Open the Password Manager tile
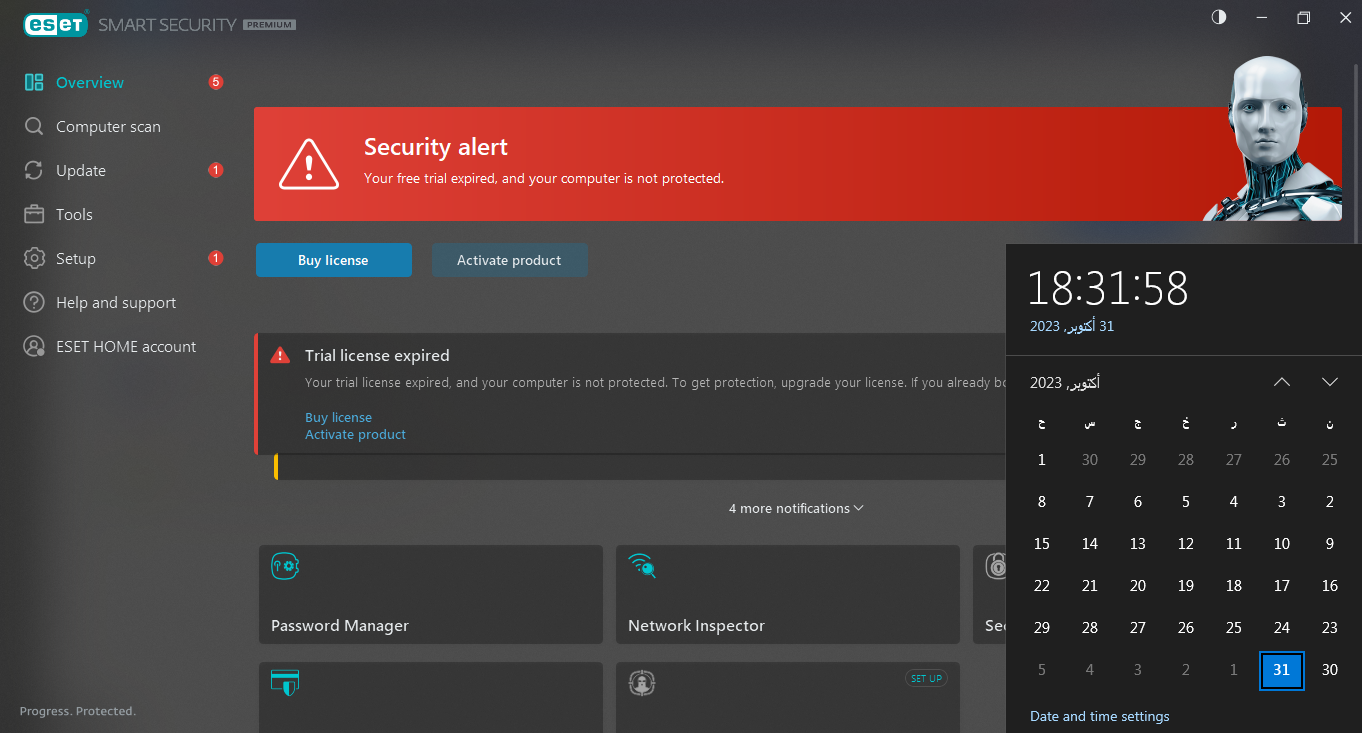Image resolution: width=1362 pixels, height=733 pixels. 431,594
